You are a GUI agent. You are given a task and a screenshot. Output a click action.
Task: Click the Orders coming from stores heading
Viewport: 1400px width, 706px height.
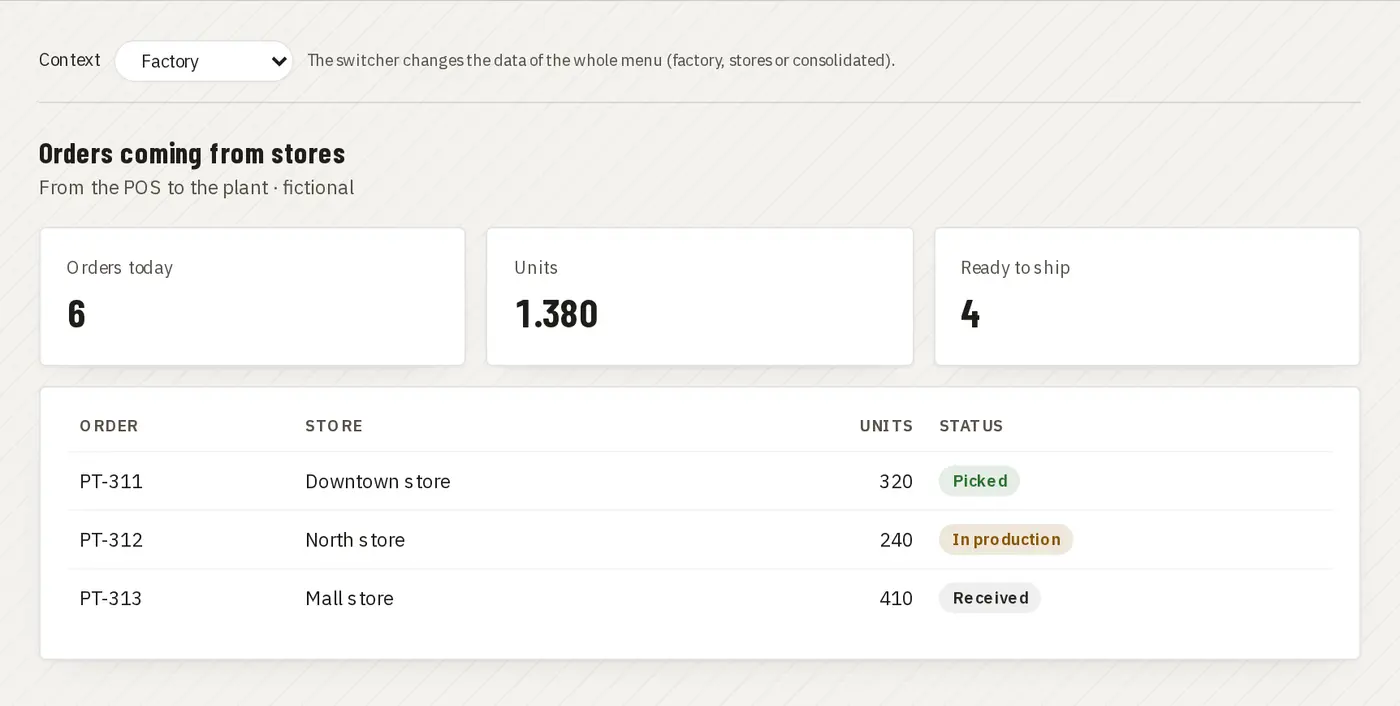(192, 153)
